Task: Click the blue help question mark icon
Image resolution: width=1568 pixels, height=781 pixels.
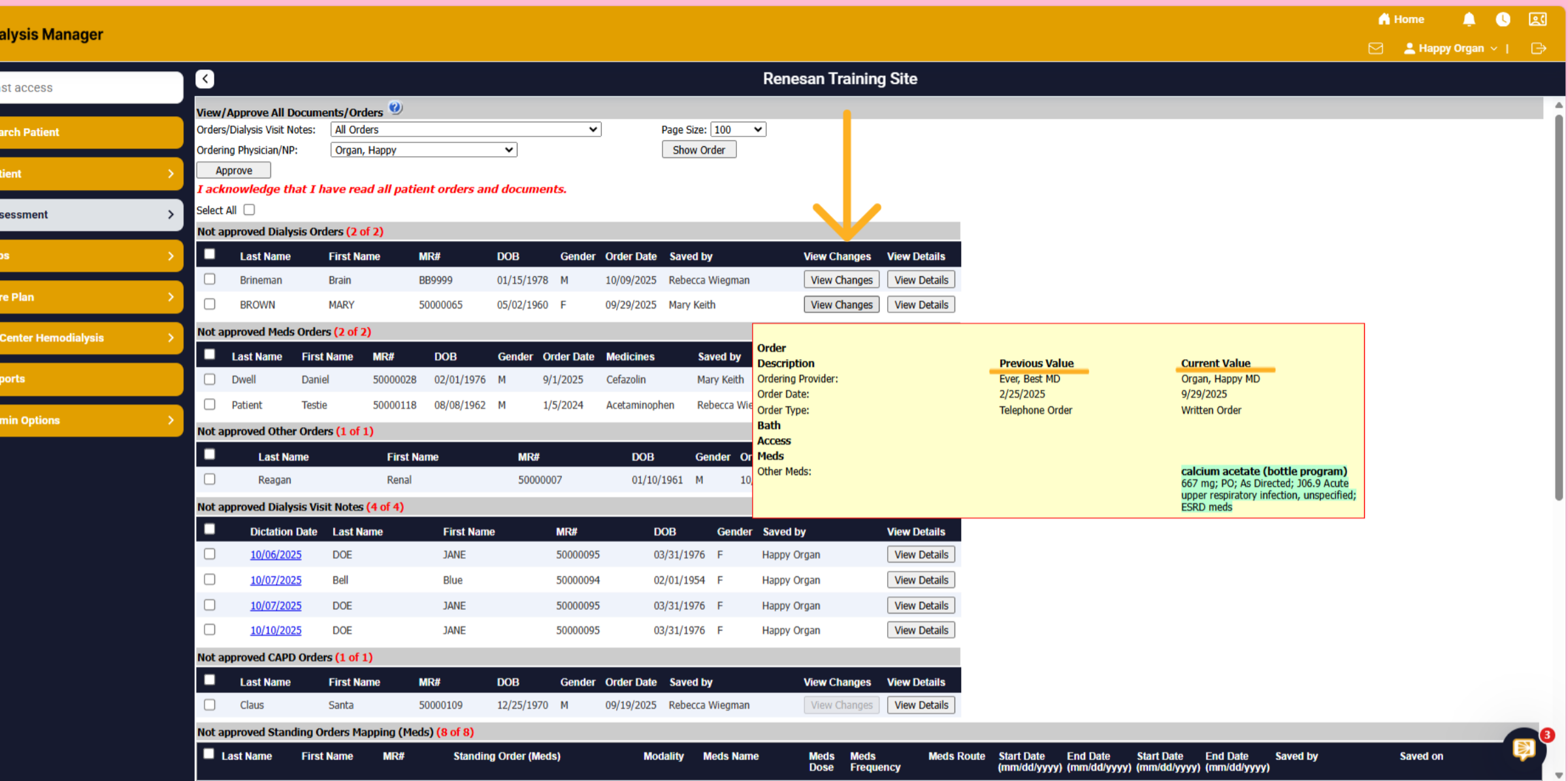Action: 395,108
